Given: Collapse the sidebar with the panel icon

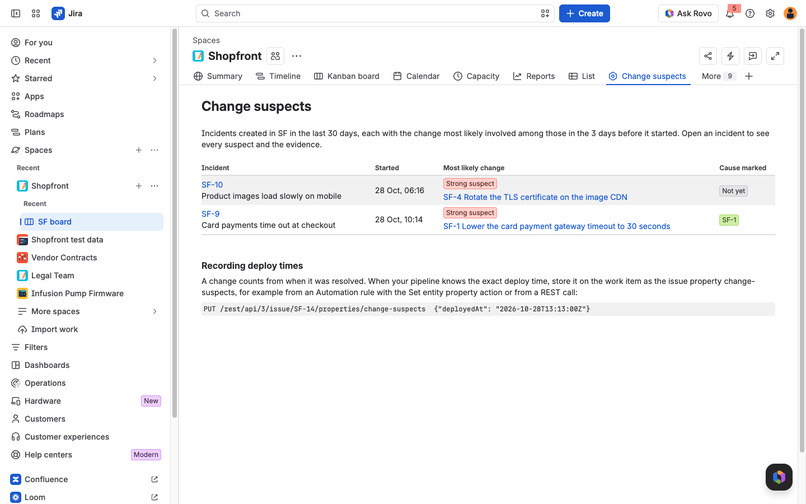Looking at the screenshot, I should [15, 13].
